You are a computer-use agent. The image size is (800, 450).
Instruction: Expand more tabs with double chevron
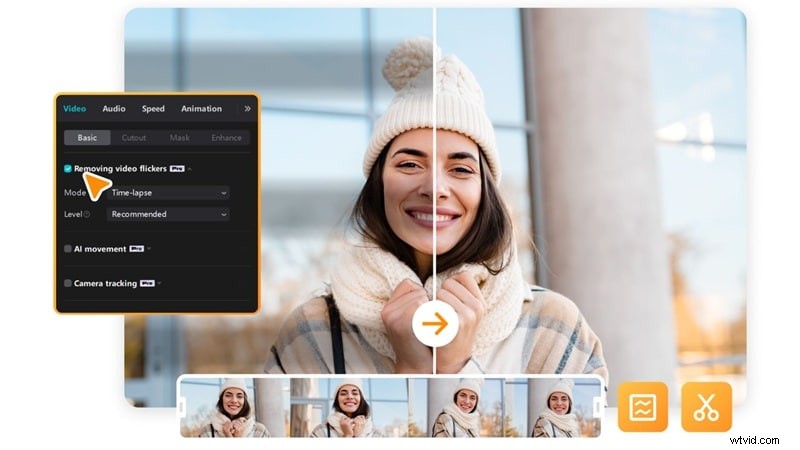click(x=247, y=109)
